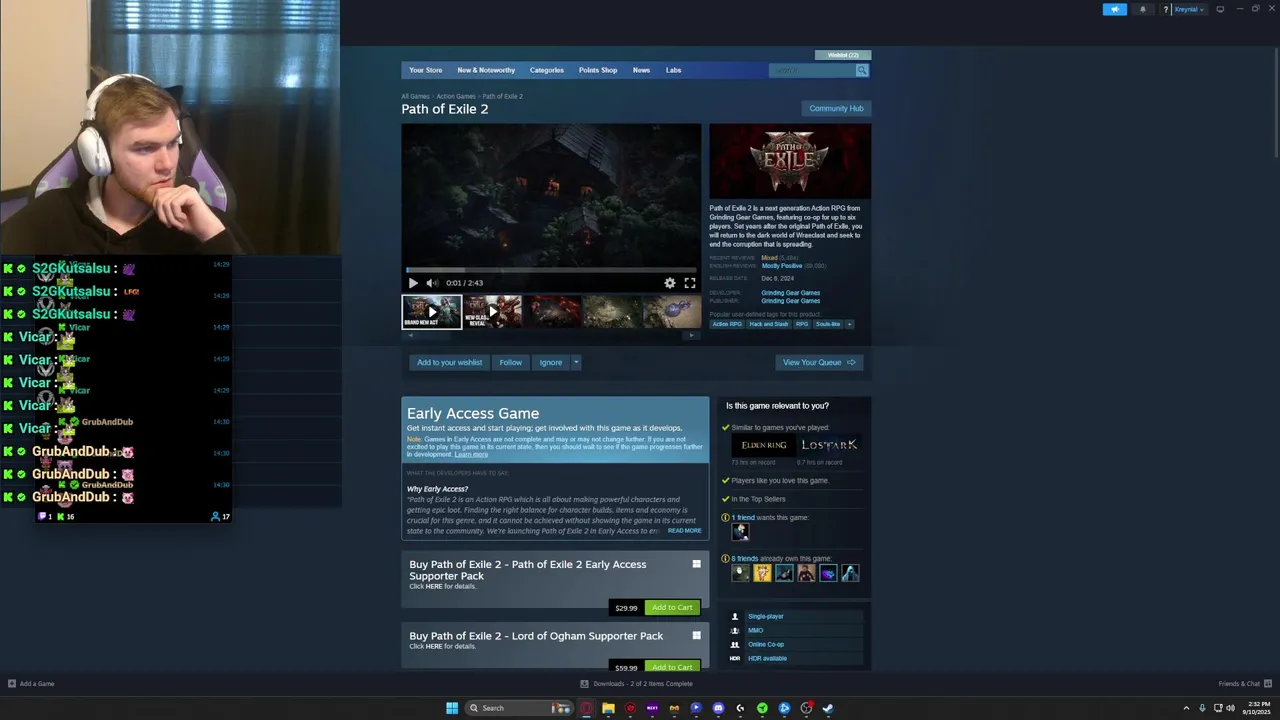Select the HDR available feature link
Screen dimensions: 1280x720
767,658
